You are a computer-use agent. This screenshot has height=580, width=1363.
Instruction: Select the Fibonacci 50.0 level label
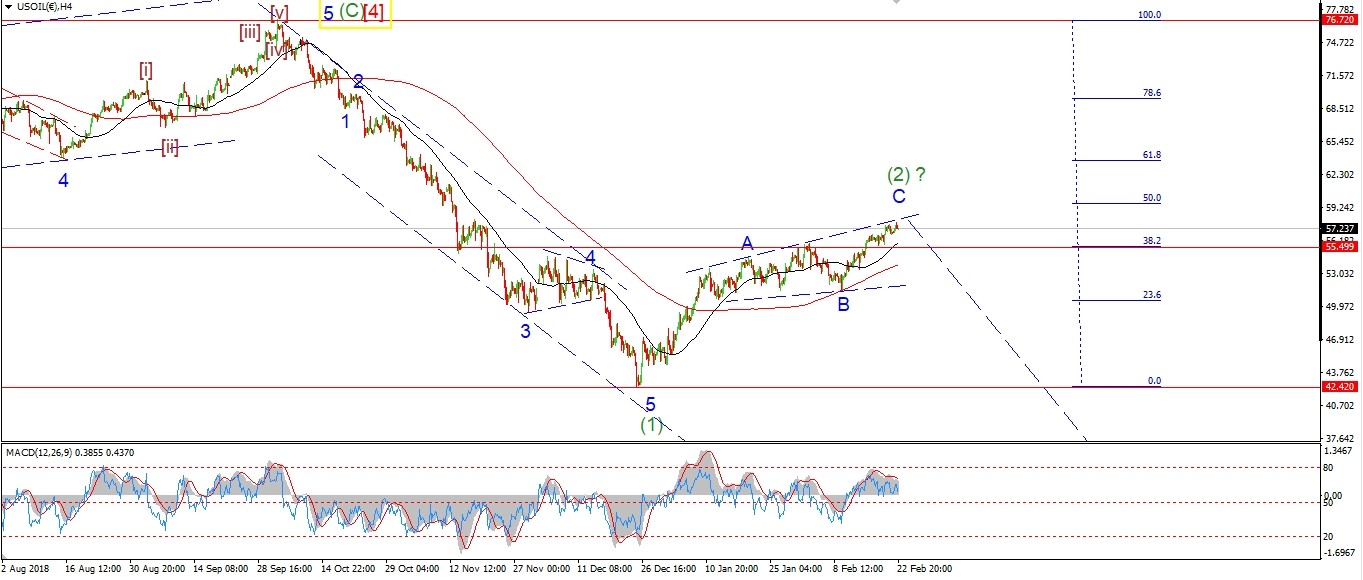(x=1152, y=198)
